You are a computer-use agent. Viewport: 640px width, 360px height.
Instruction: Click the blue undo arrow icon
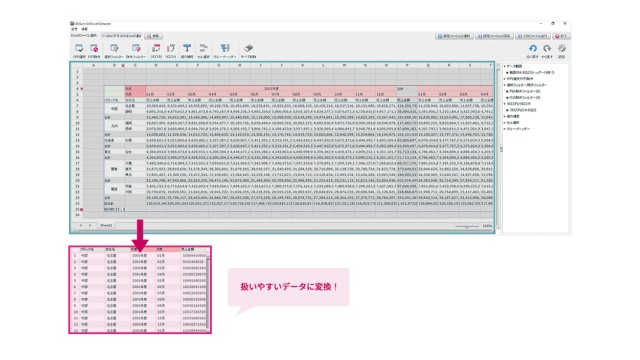click(533, 49)
